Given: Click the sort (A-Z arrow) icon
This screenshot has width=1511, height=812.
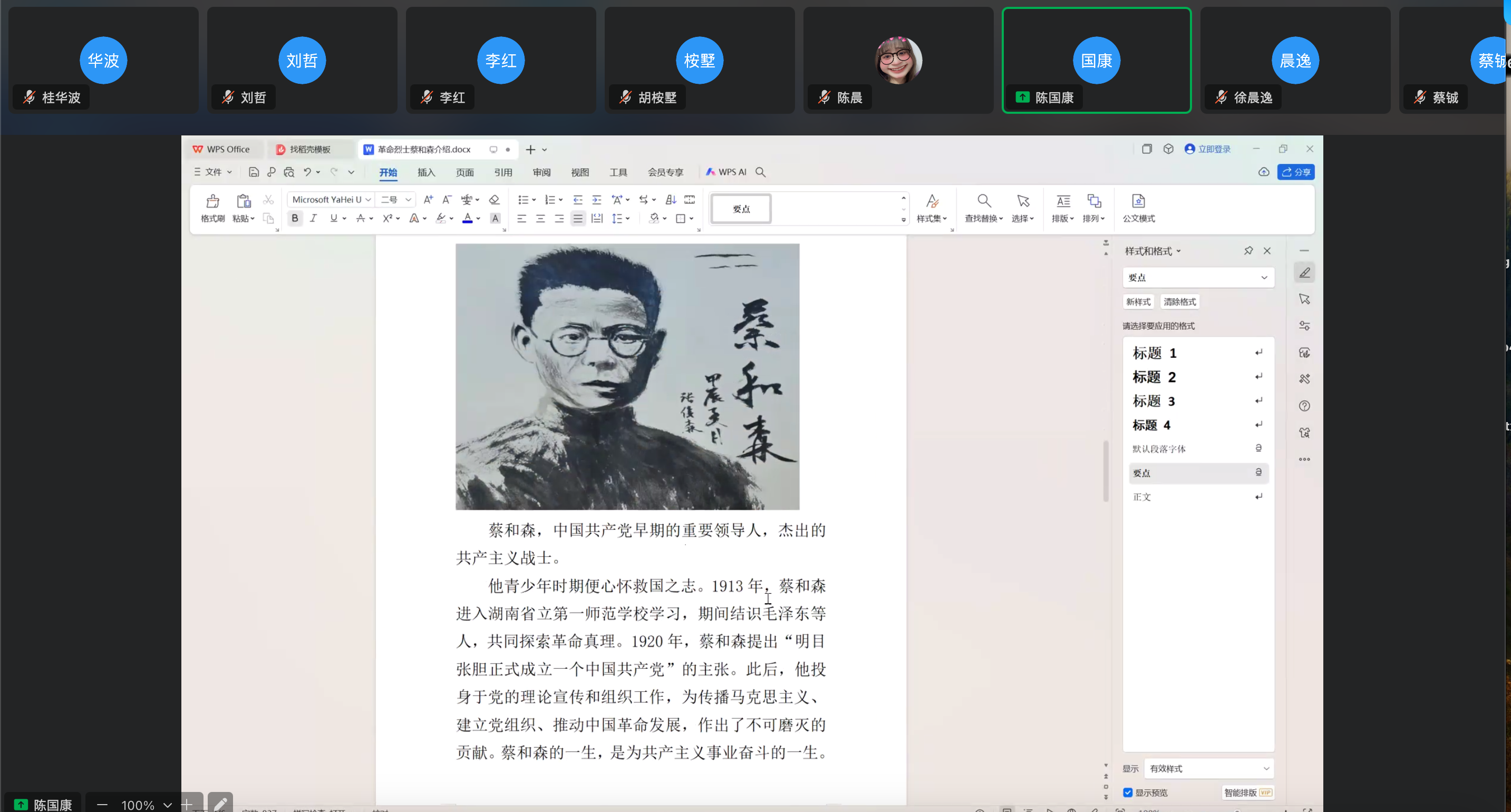Looking at the screenshot, I should (671, 199).
